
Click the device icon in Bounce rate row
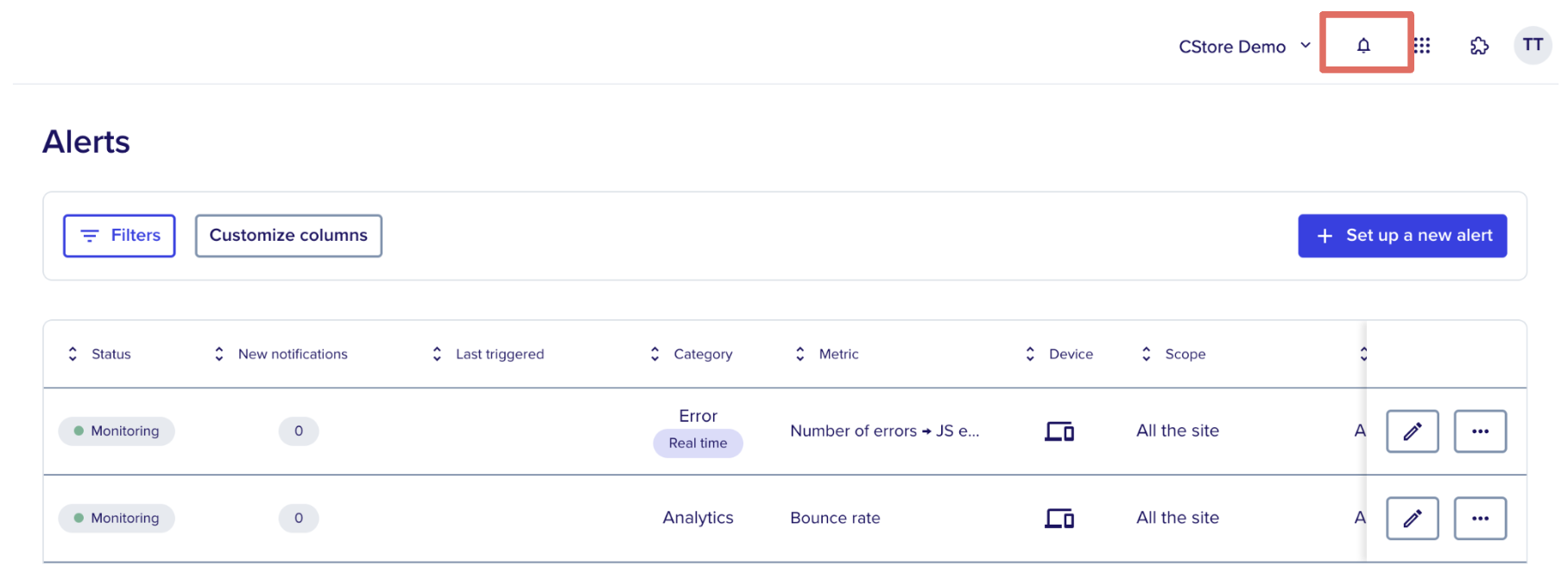[x=1059, y=519]
